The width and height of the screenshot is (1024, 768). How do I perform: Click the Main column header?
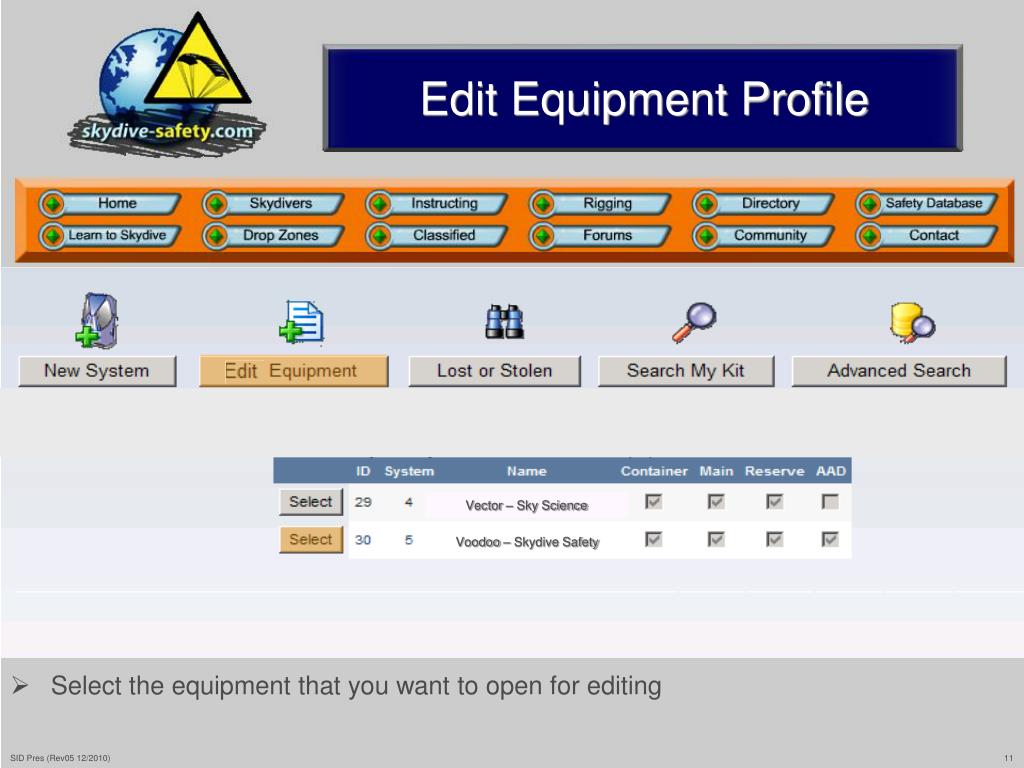click(716, 471)
